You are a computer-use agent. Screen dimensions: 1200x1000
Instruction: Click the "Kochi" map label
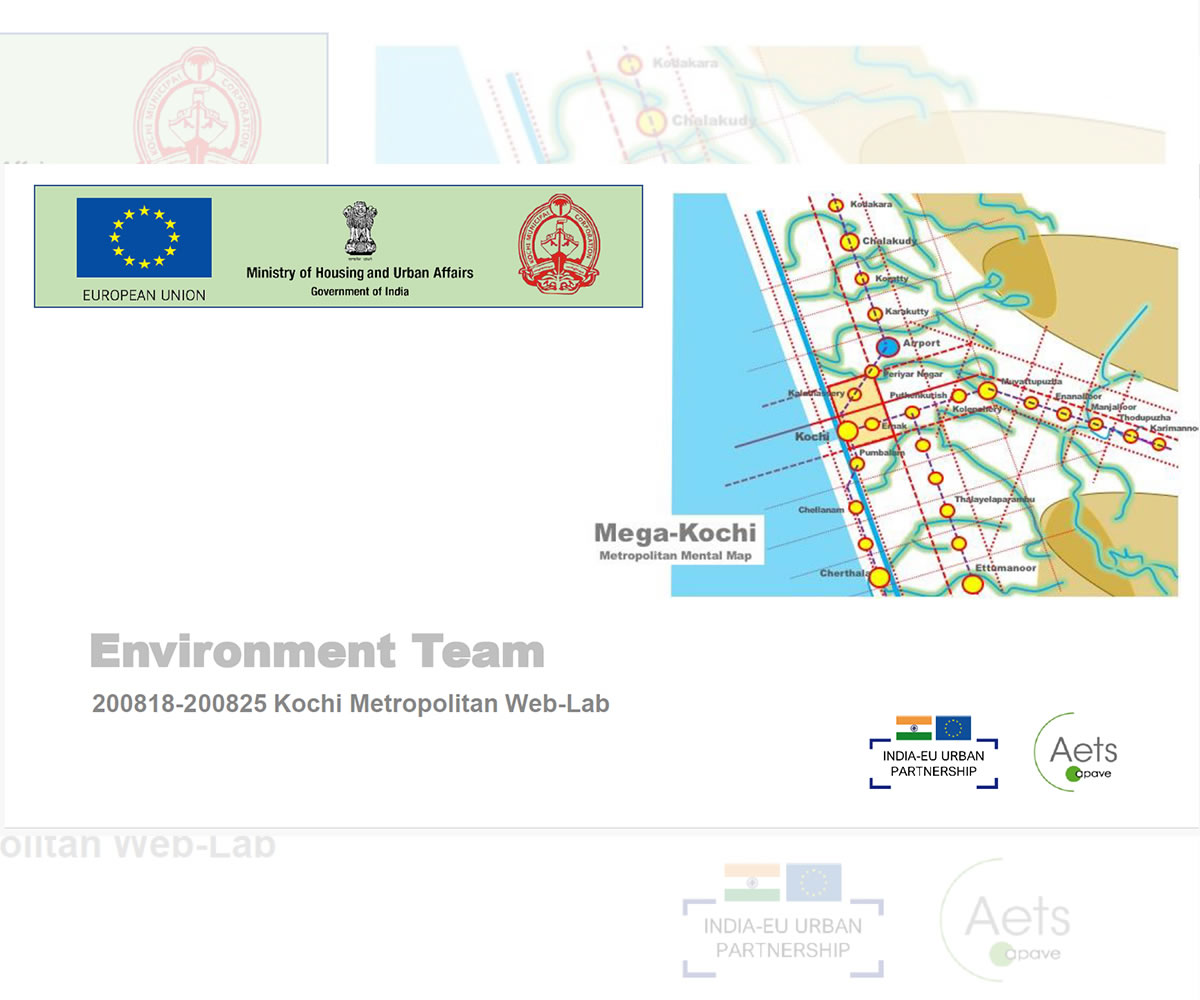click(812, 437)
